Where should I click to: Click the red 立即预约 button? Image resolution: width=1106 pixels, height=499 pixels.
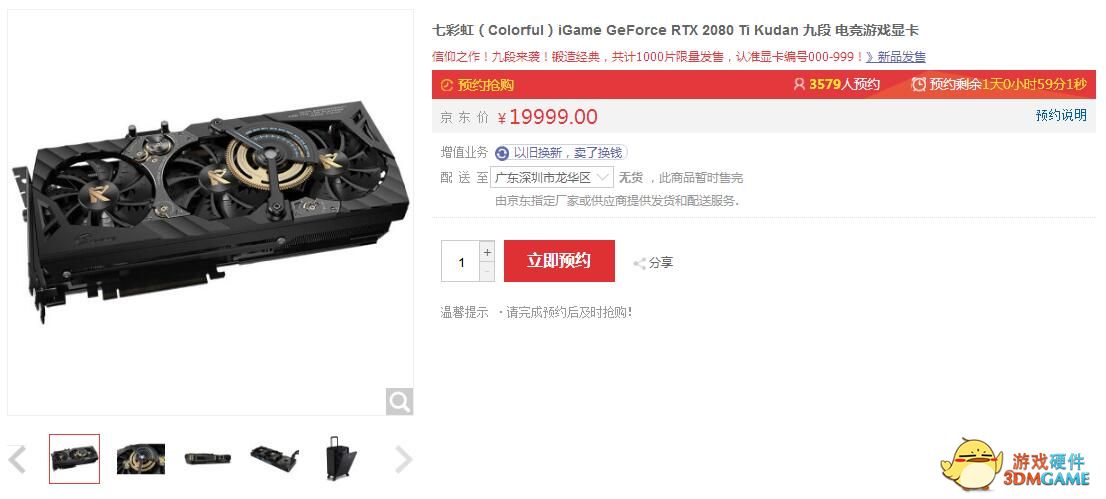pos(559,261)
